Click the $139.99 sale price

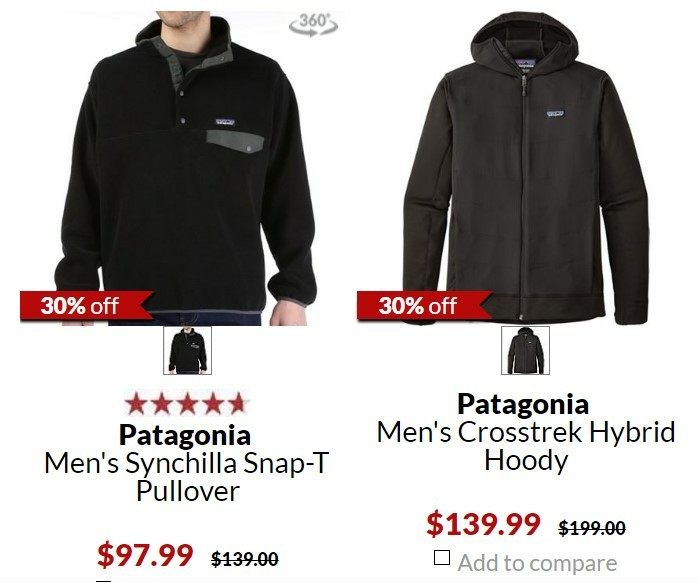tap(483, 524)
